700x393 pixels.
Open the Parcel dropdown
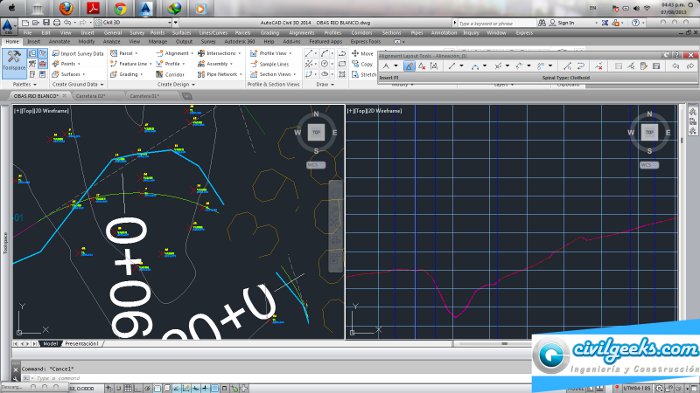(125, 54)
